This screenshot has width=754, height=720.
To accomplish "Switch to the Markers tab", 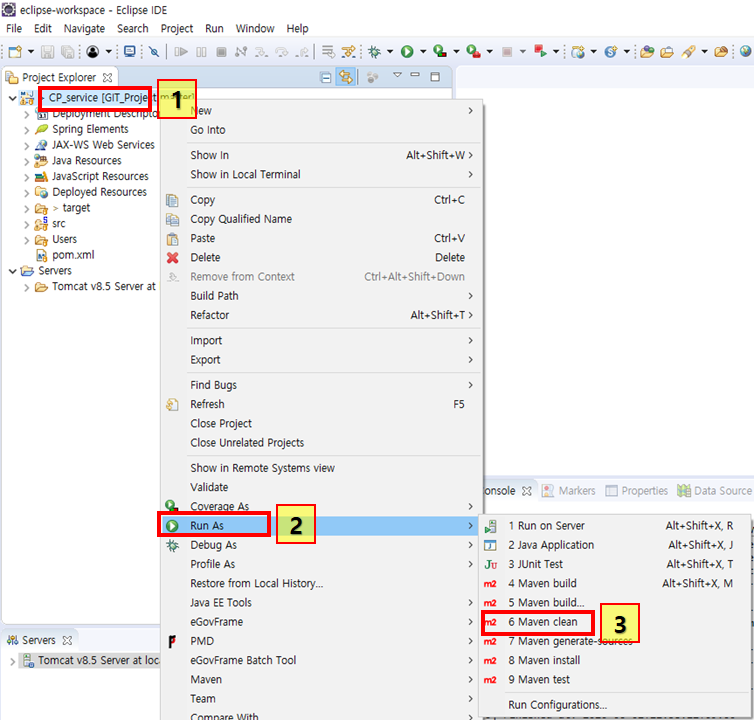I will click(x=568, y=491).
